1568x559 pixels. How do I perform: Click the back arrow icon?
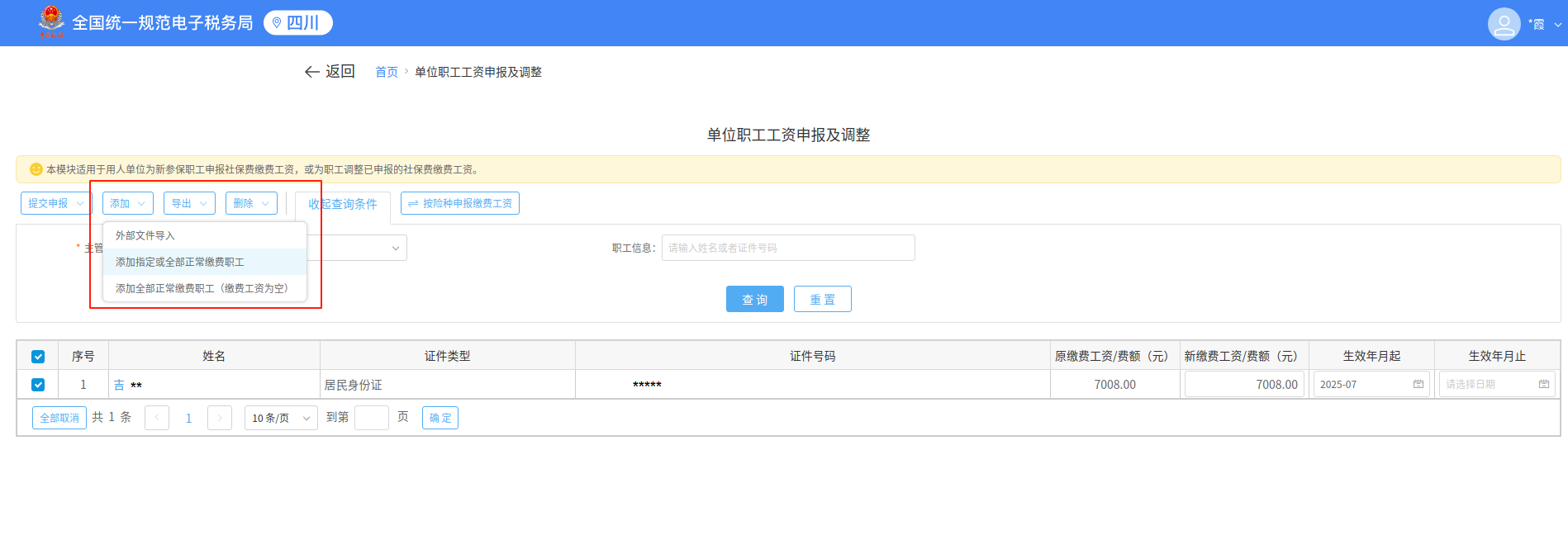(x=312, y=72)
